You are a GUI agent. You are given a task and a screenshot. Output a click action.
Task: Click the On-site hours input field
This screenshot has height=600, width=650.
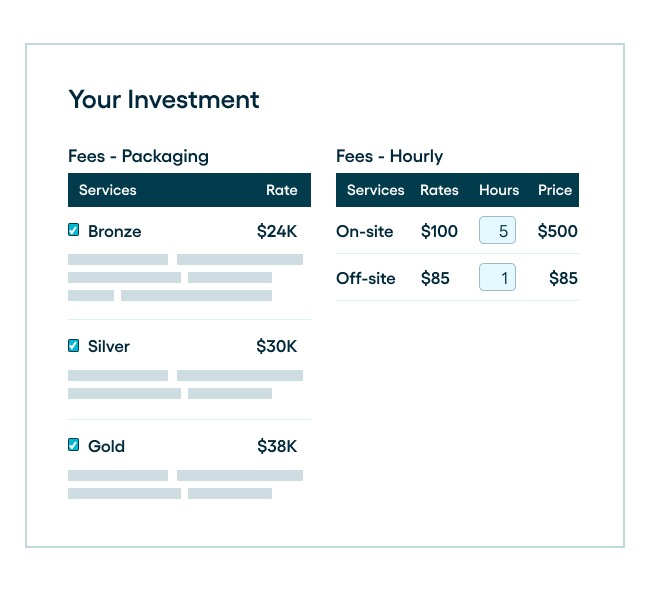click(497, 231)
